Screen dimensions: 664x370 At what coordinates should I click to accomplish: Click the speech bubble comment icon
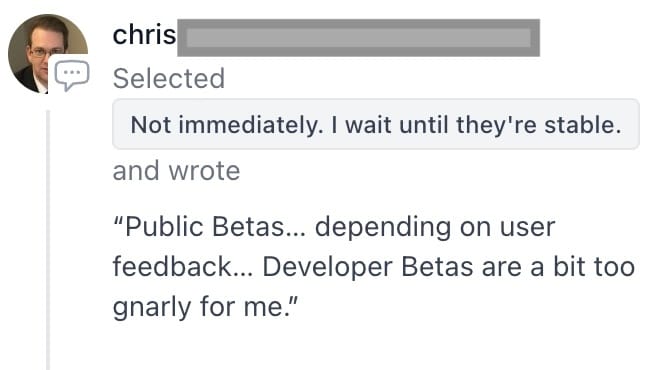(x=72, y=75)
